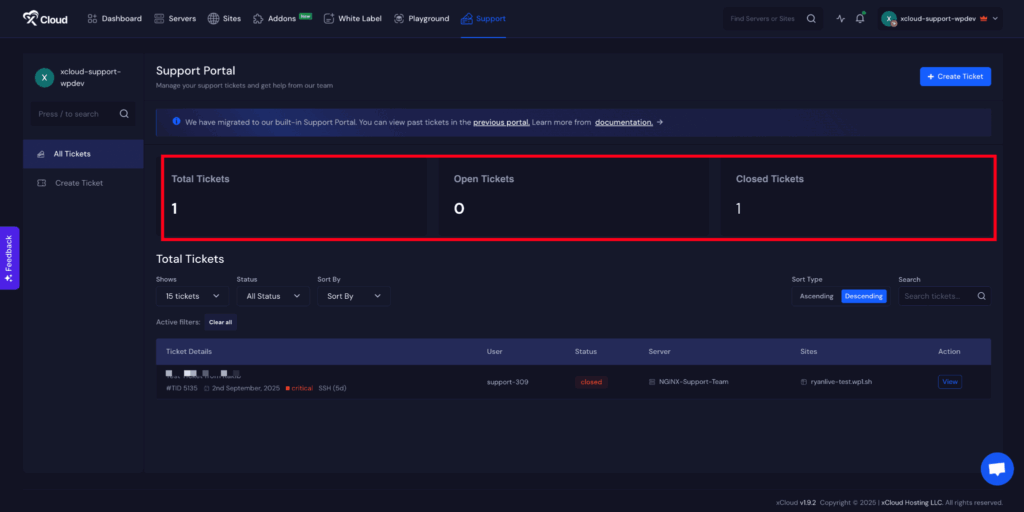Viewport: 1024px width, 512px height.
Task: Open the live chat bubble icon
Action: tap(996, 468)
